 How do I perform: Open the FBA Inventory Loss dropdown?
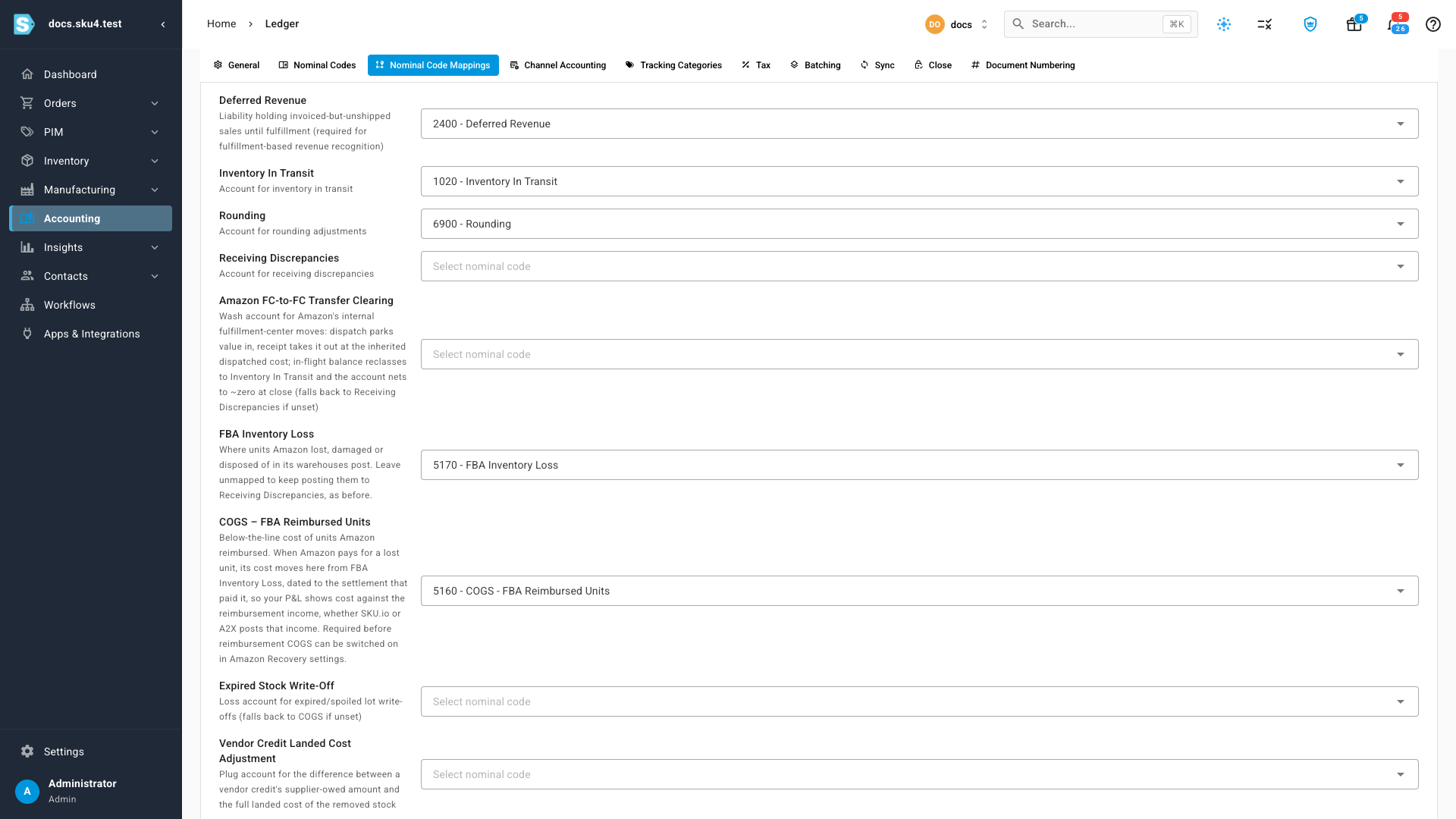point(919,465)
